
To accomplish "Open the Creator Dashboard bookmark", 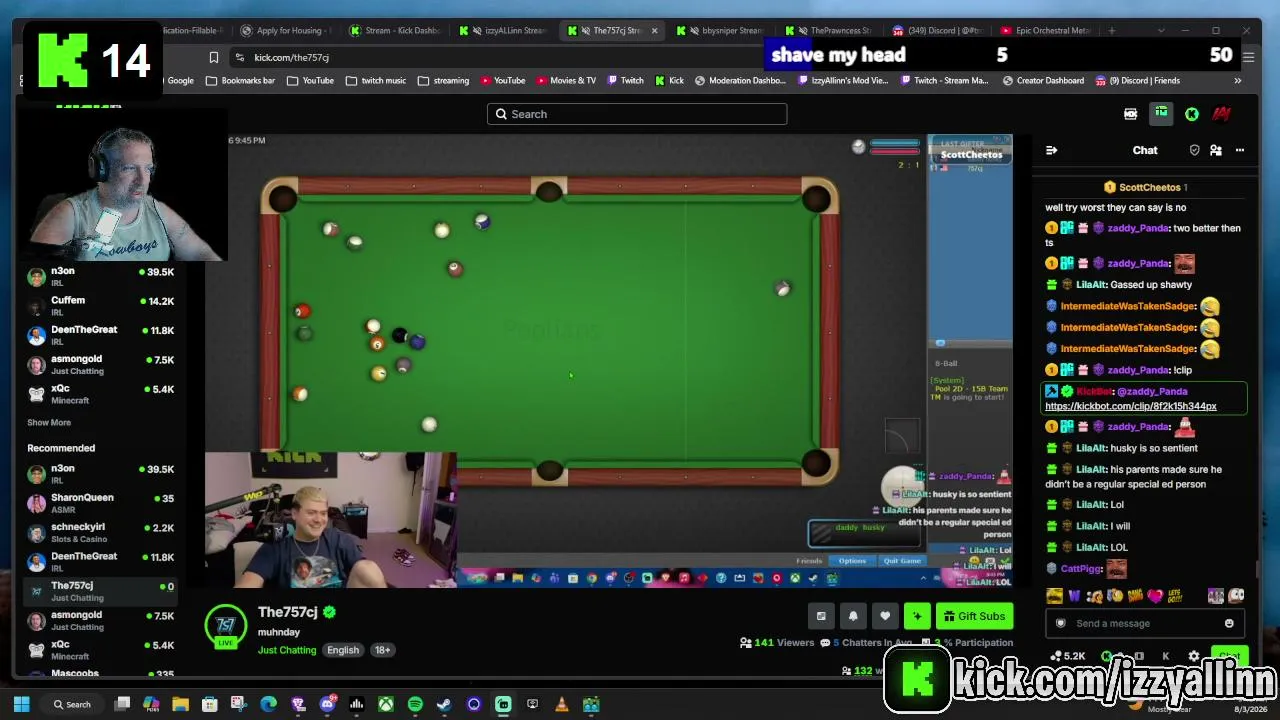I will [x=1042, y=80].
